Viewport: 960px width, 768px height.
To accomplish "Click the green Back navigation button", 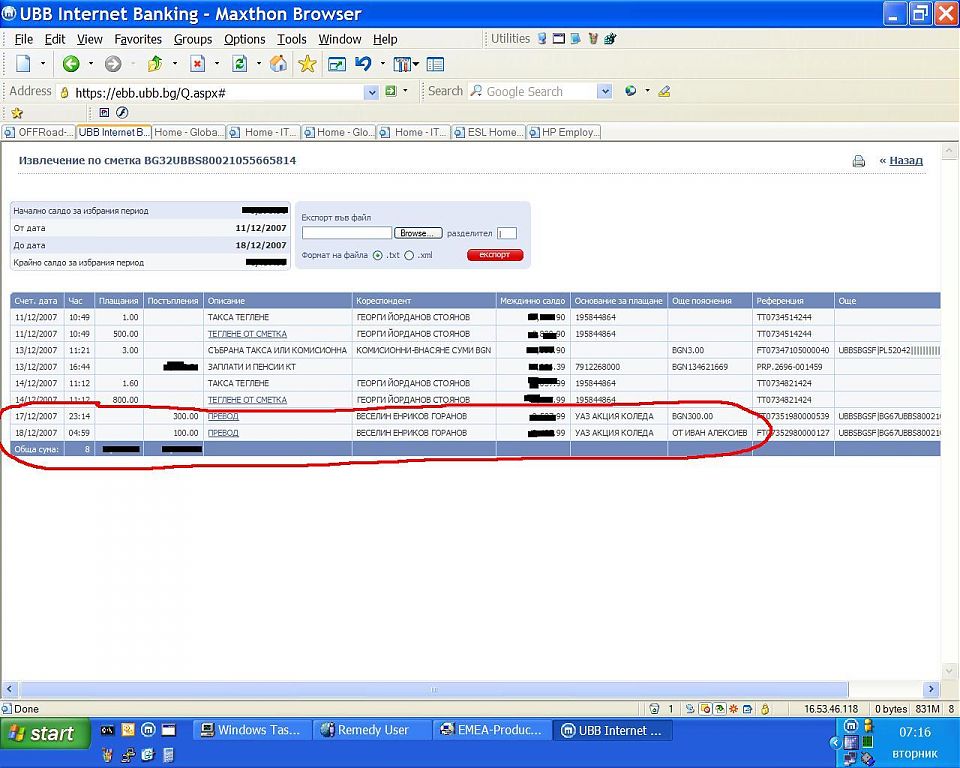I will tap(71, 64).
